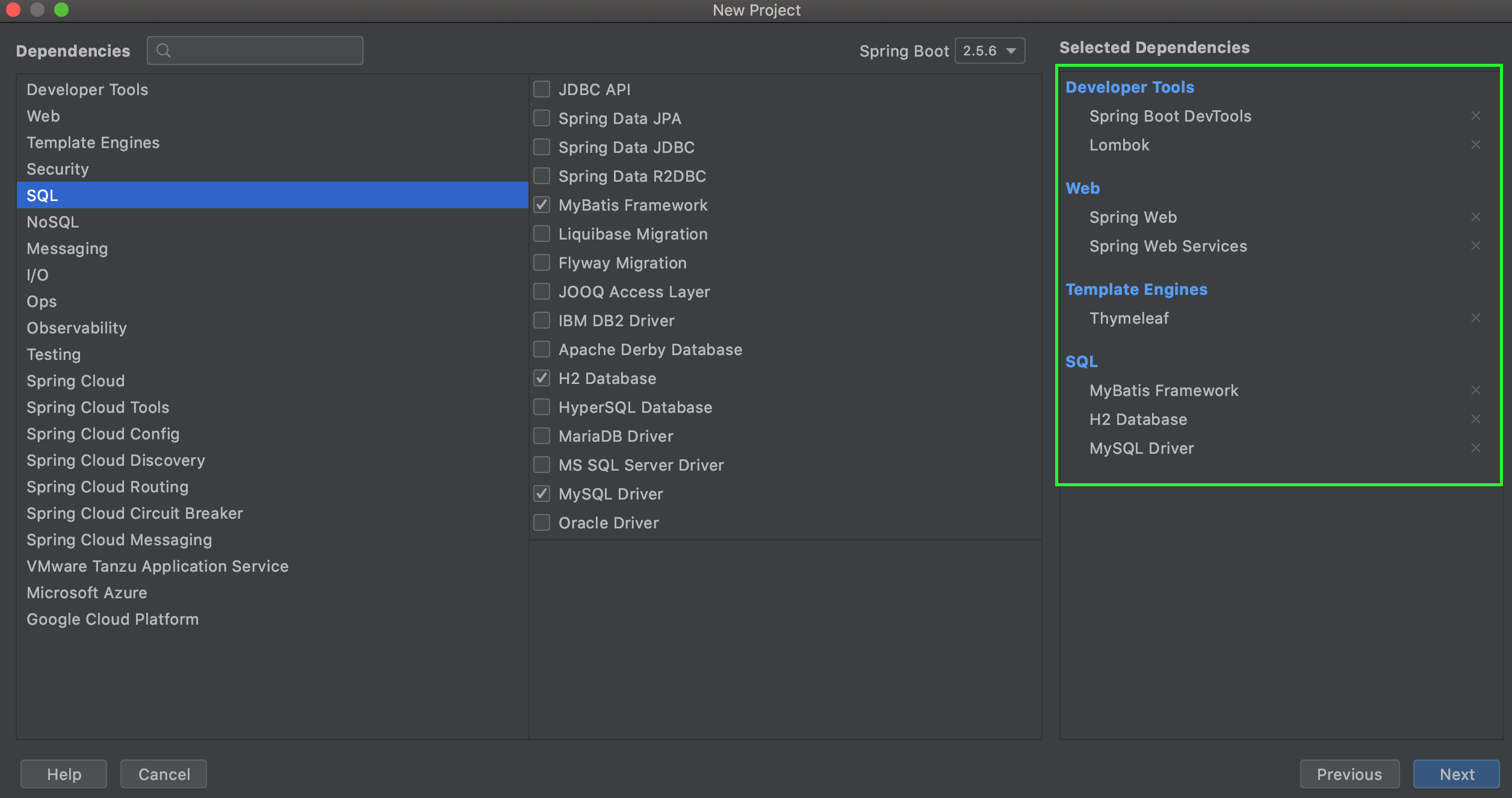Focus the dependencies search field
Screen dimensions: 1512x798
[x=265, y=51]
